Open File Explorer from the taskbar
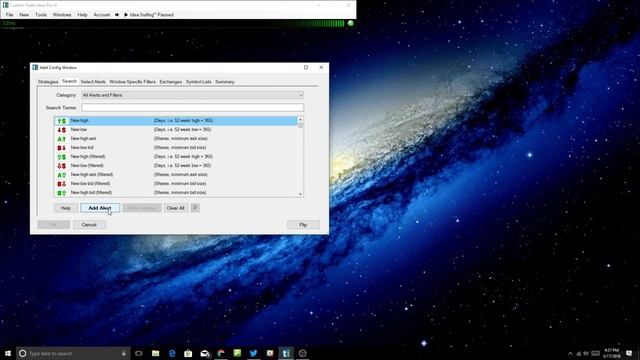 (156, 353)
